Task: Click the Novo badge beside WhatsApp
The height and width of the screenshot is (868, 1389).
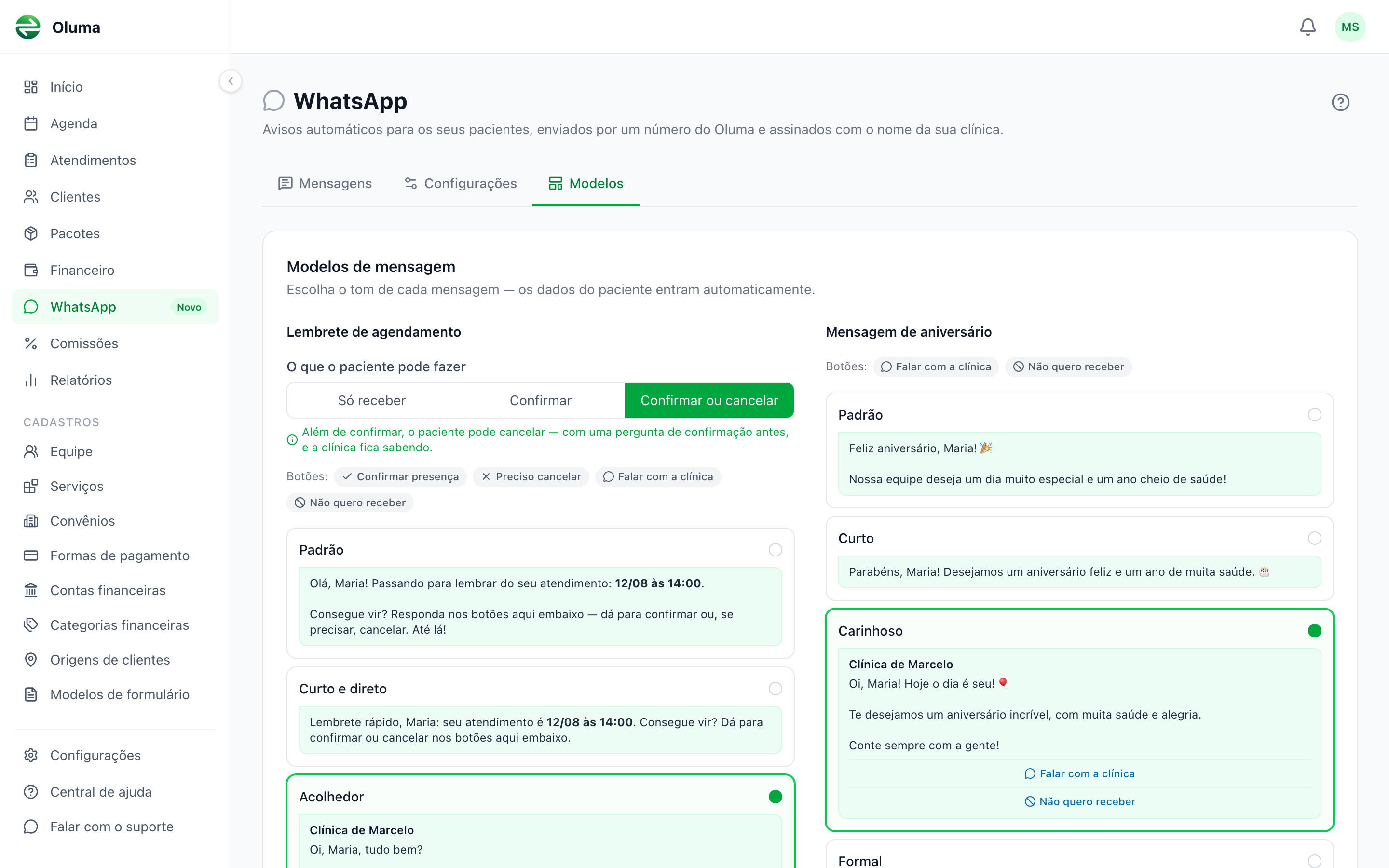Action: 189,307
